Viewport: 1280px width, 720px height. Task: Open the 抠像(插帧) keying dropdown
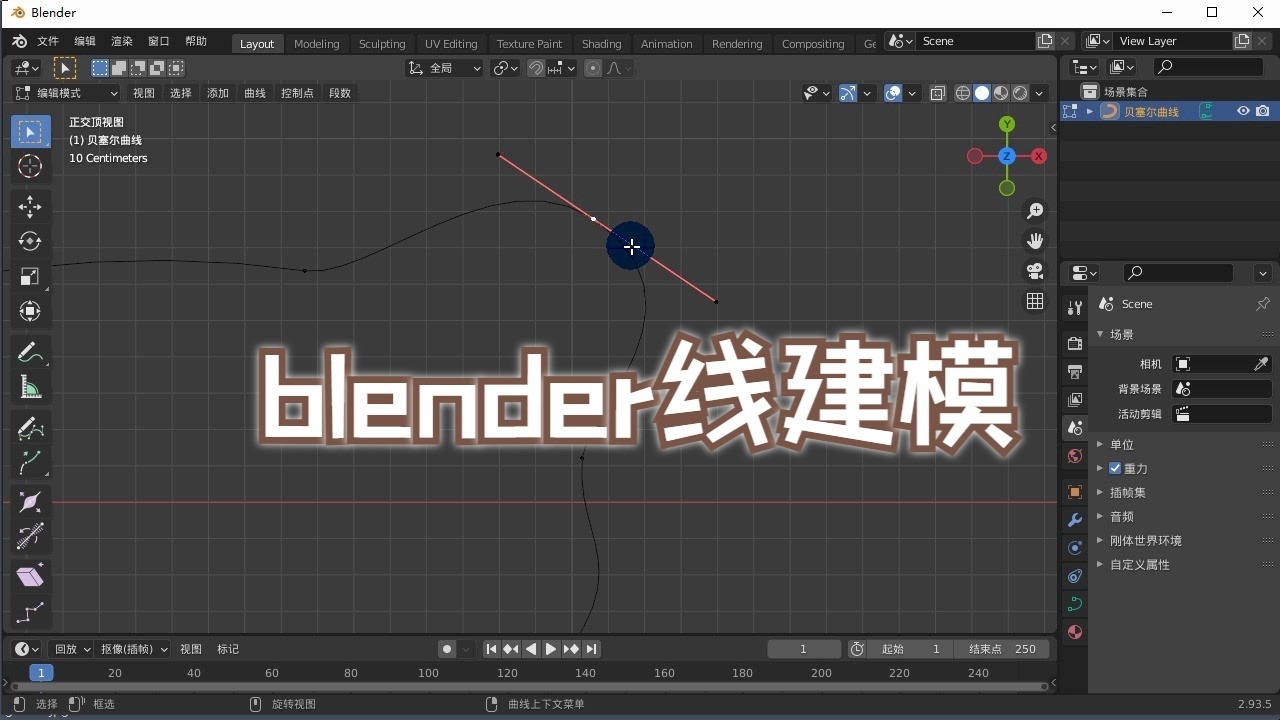pyautogui.click(x=134, y=649)
